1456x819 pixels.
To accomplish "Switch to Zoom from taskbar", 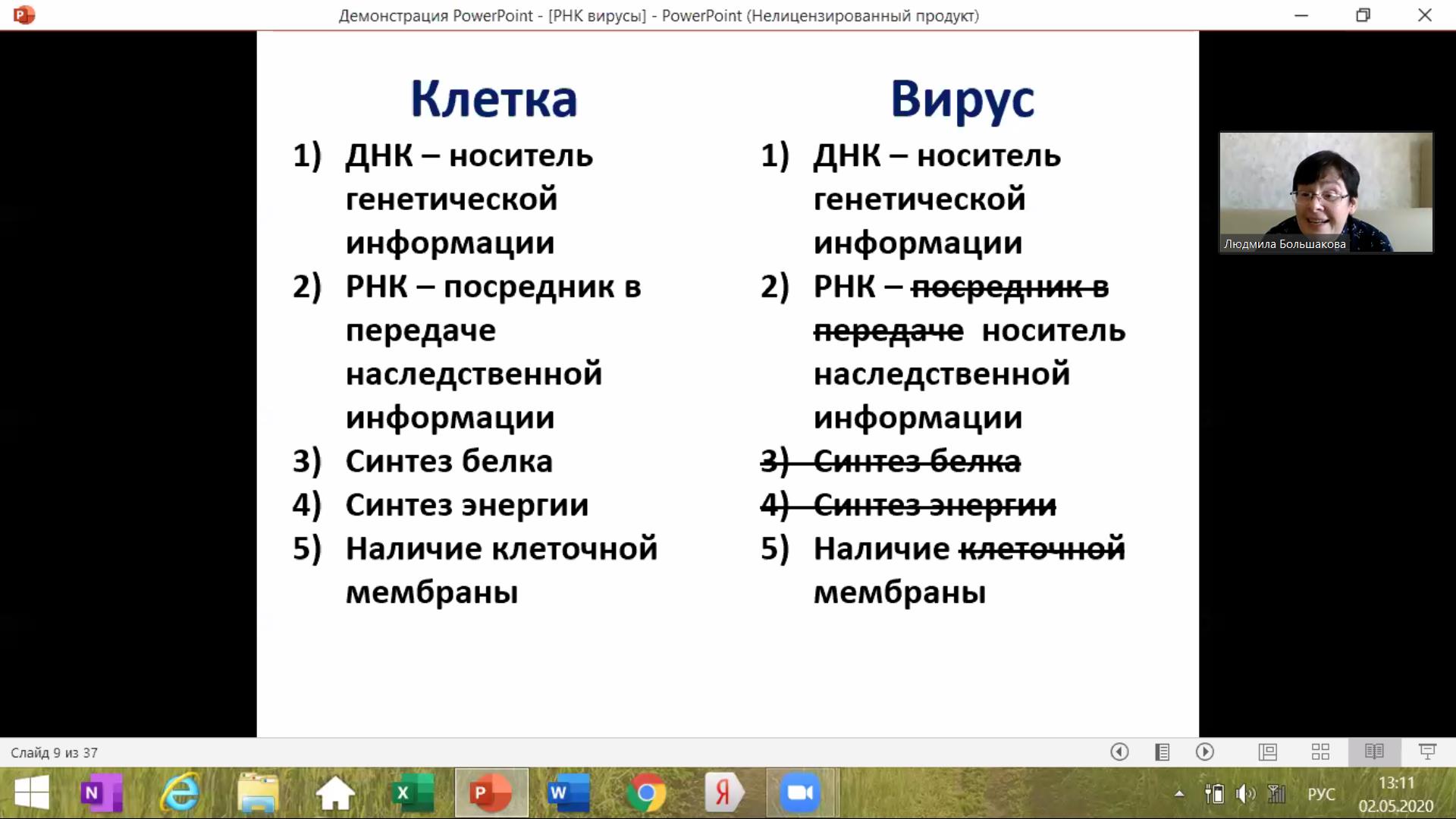I will click(801, 793).
